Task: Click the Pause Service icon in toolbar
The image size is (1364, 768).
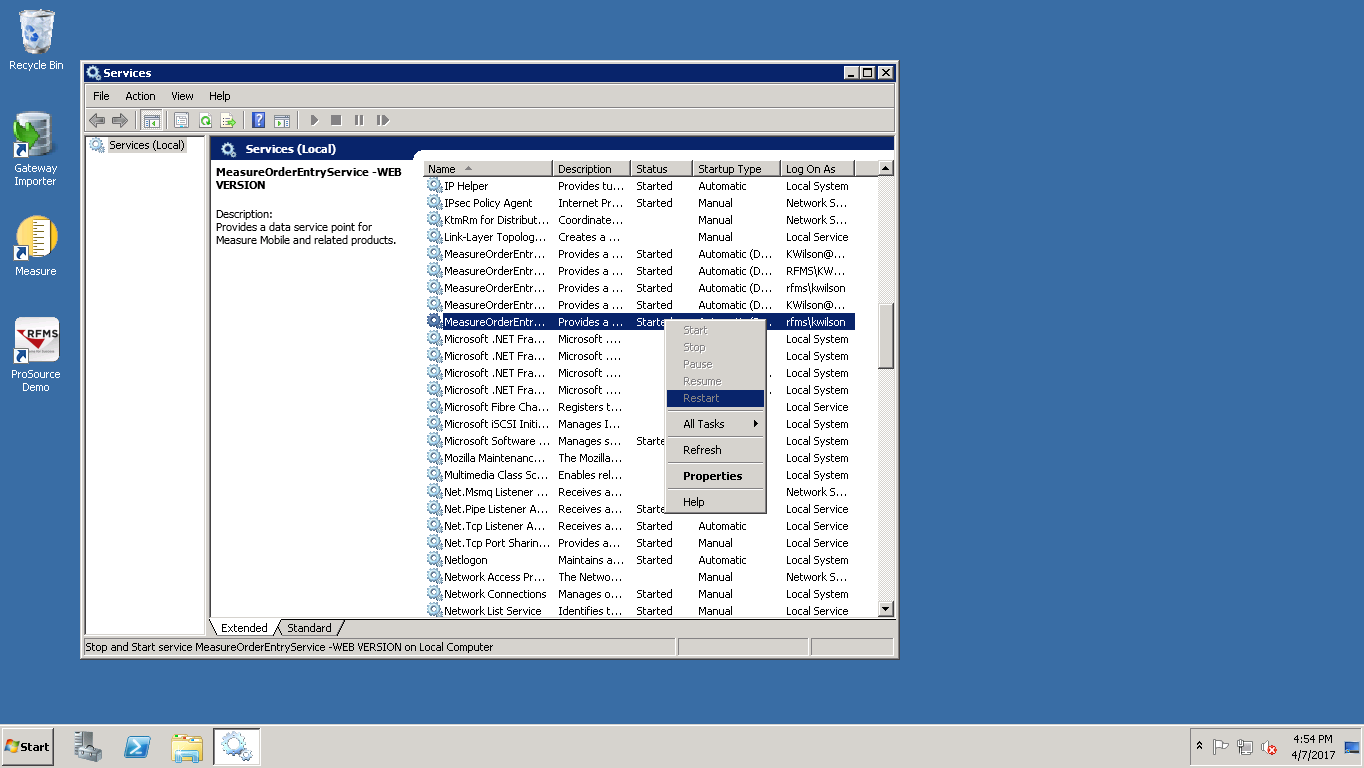Action: pos(359,120)
